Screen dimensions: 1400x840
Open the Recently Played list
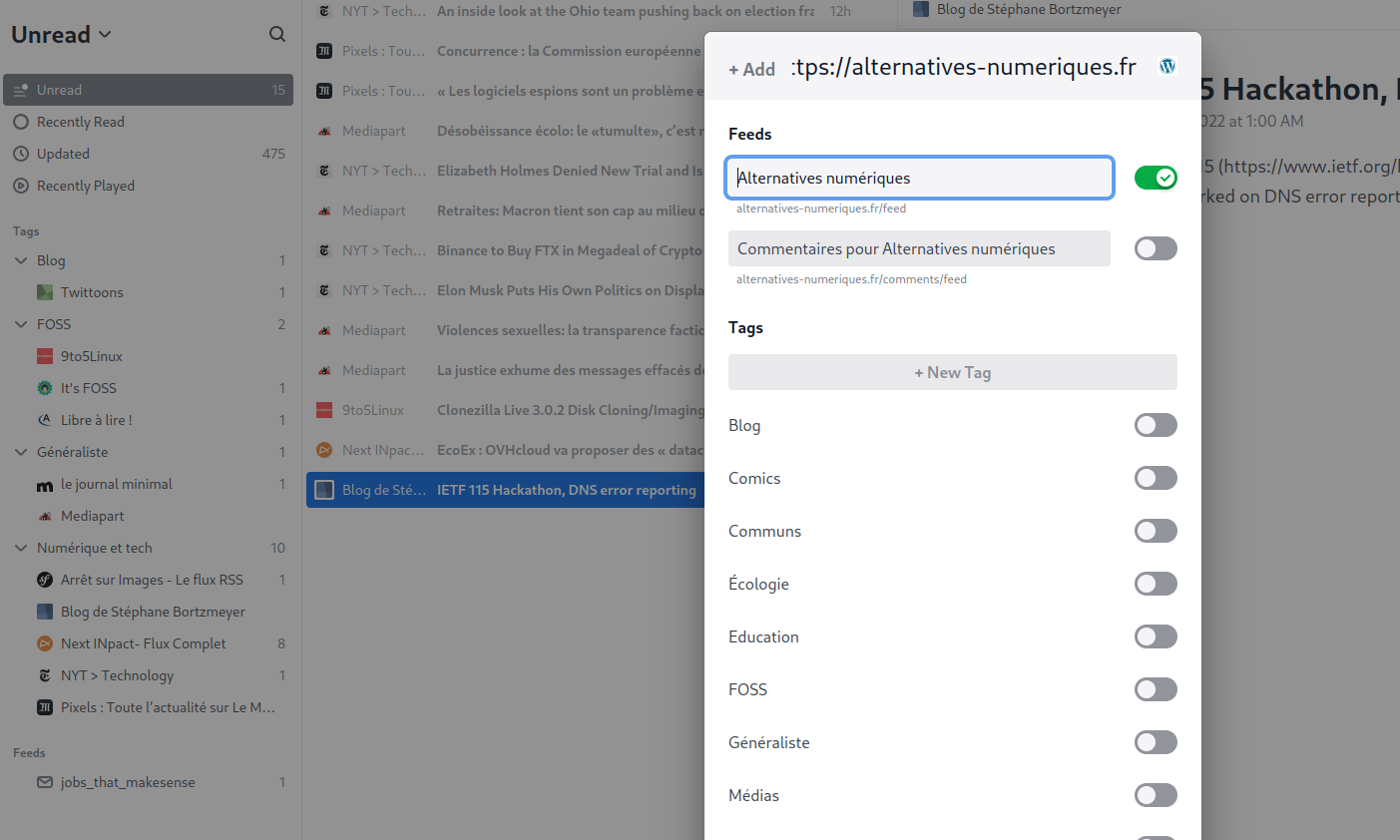[x=148, y=186]
